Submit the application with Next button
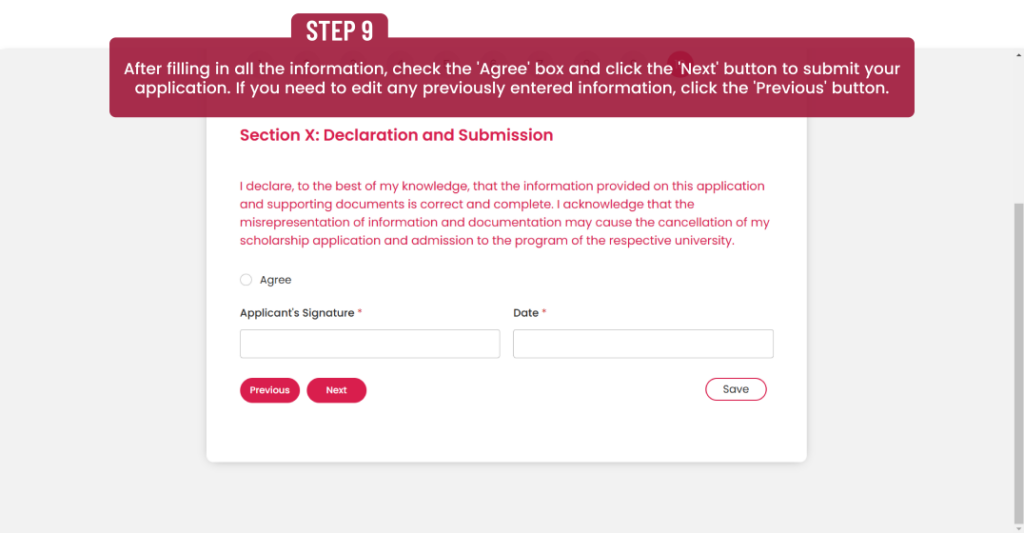Screen dimensions: 1024x533 [336, 390]
